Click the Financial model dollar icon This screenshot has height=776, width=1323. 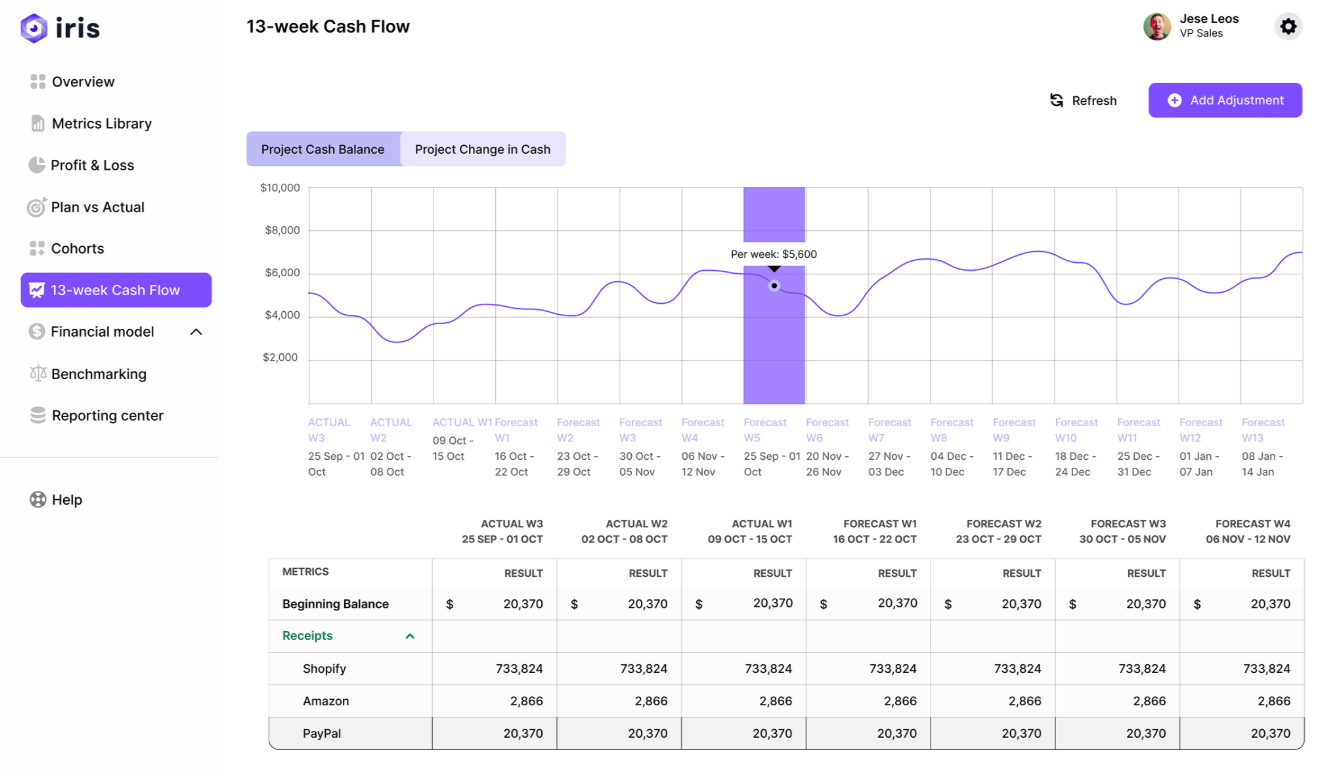coord(37,332)
